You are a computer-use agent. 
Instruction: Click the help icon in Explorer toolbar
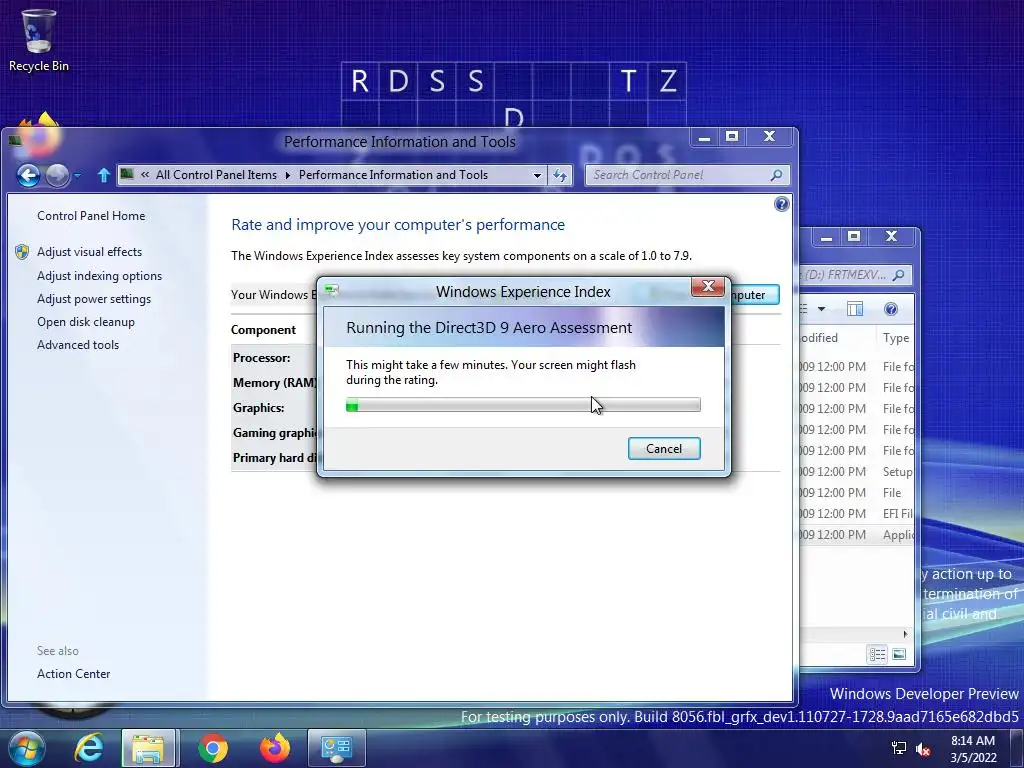click(891, 309)
